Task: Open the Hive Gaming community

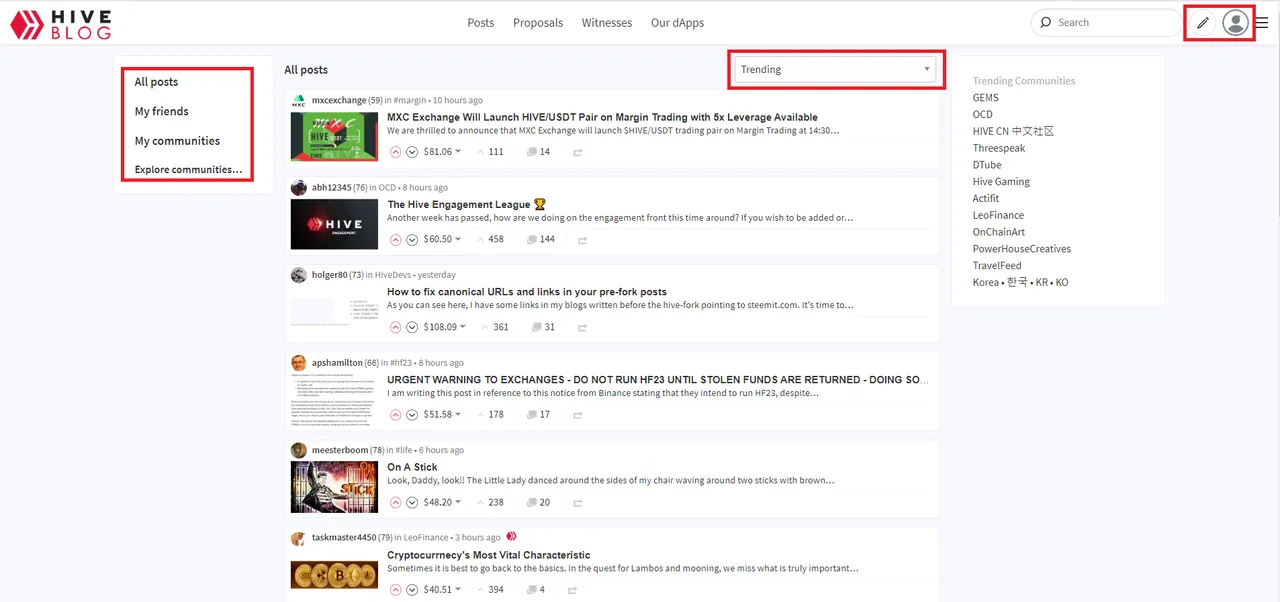Action: [x=1001, y=182]
